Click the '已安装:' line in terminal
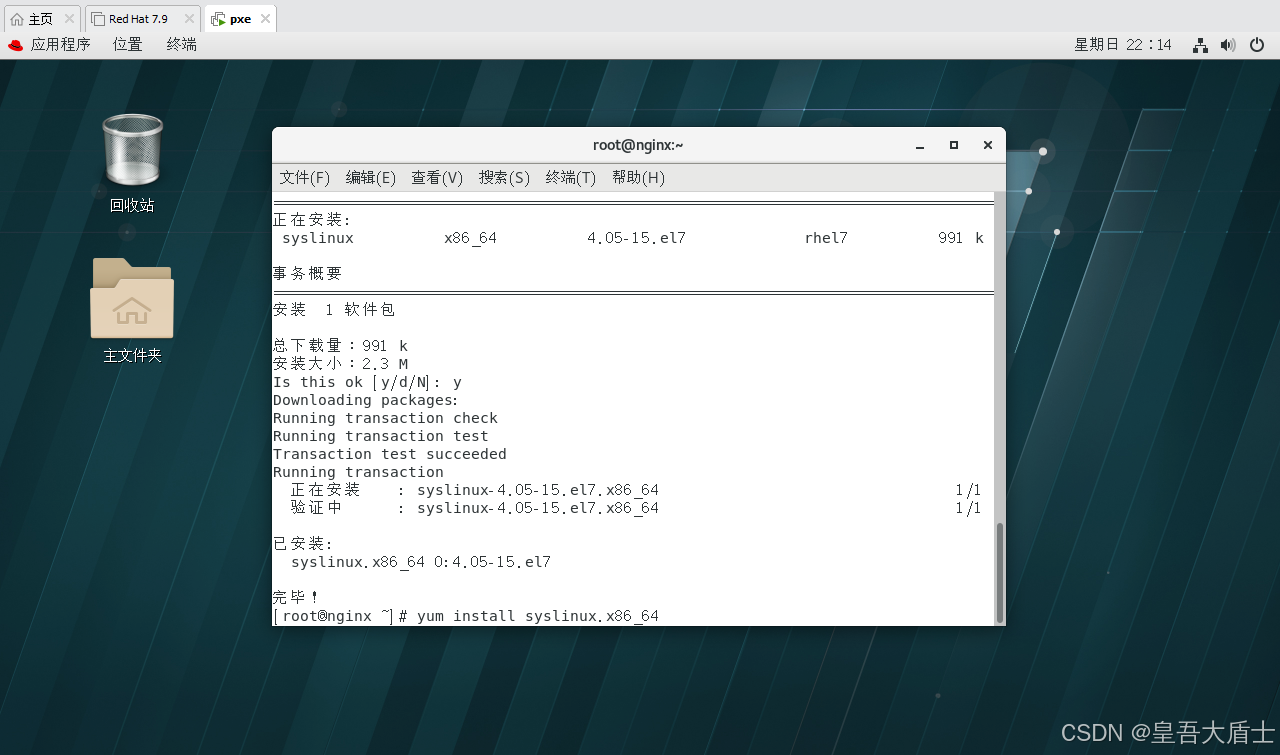 click(303, 544)
